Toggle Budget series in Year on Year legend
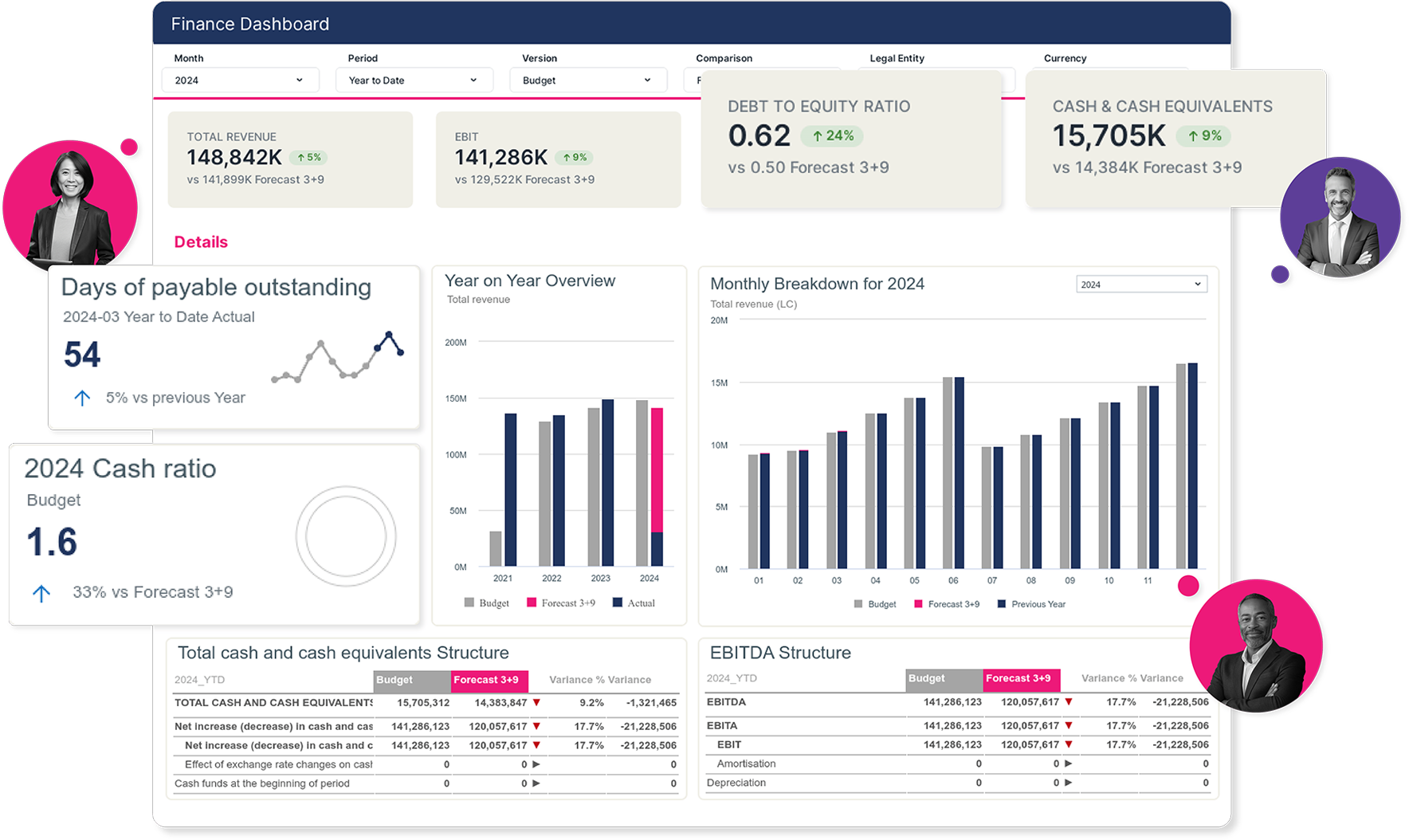Viewport: 1409px width, 840px height. pyautogui.click(x=487, y=603)
